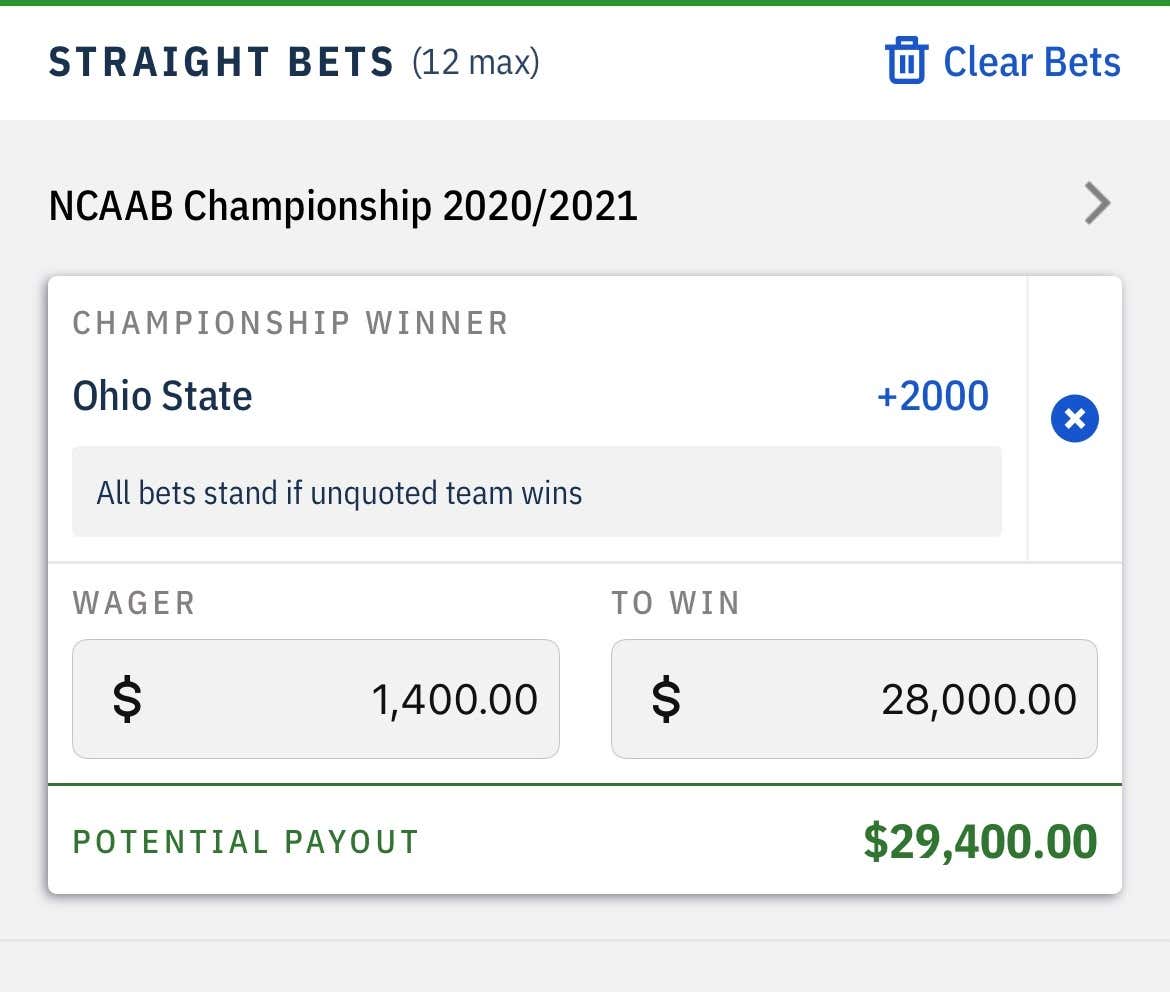The width and height of the screenshot is (1170, 992).
Task: Click the WAGER field label
Action: (134, 603)
